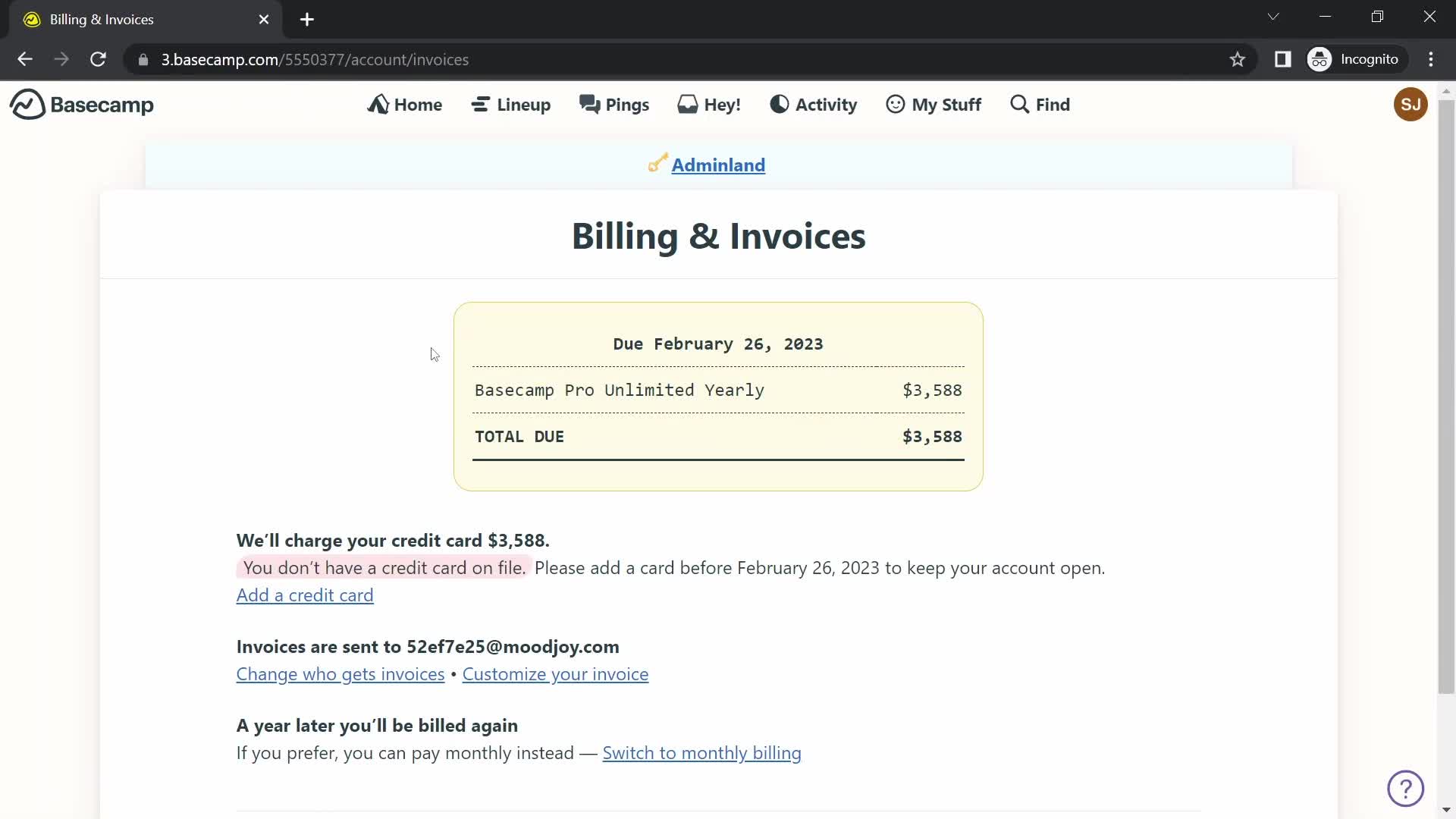The height and width of the screenshot is (819, 1456).
Task: Open Adminland section
Action: [x=718, y=164]
